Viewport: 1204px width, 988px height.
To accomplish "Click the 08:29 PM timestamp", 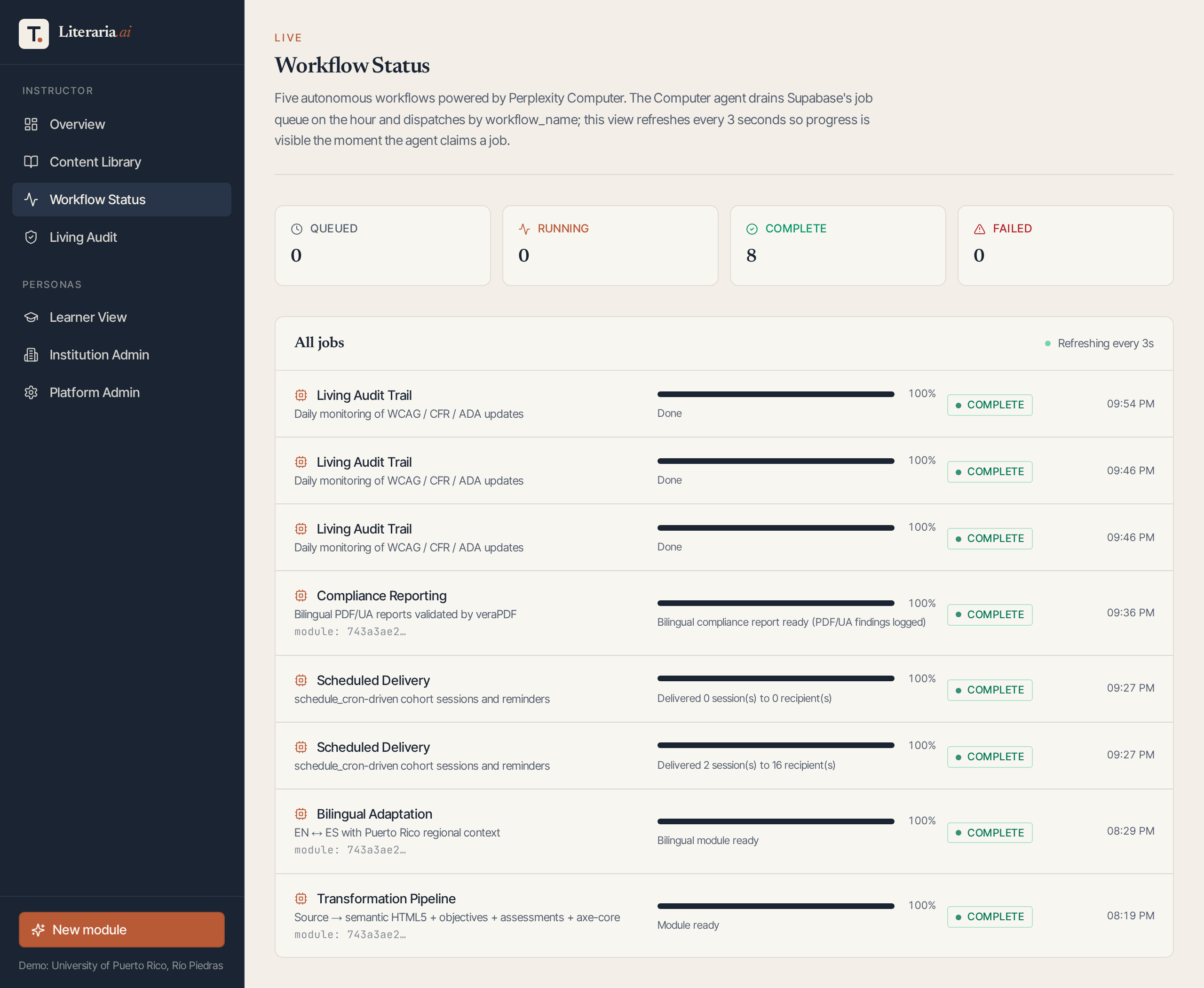I will click(x=1130, y=831).
